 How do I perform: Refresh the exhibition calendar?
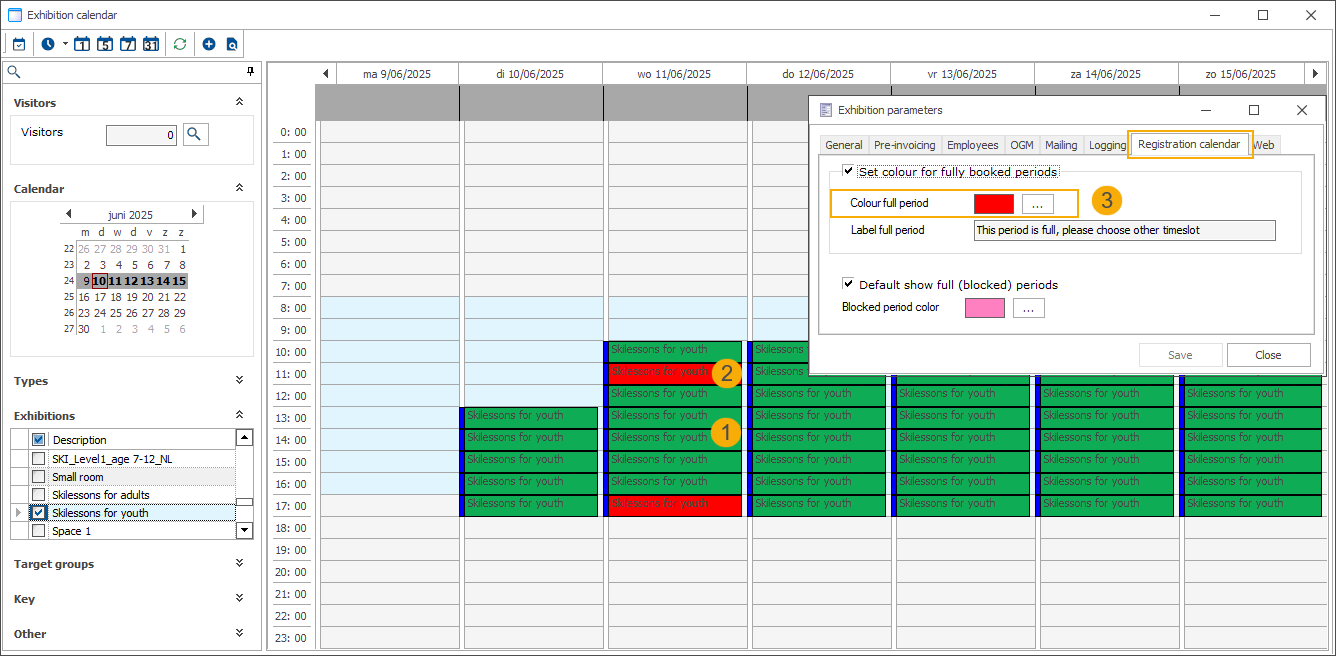coord(180,44)
